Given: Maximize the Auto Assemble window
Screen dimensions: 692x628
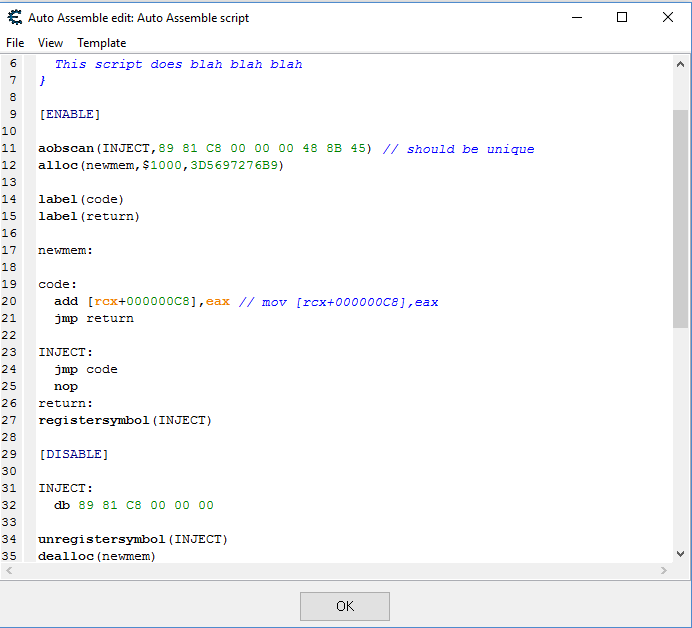Looking at the screenshot, I should (622, 17).
